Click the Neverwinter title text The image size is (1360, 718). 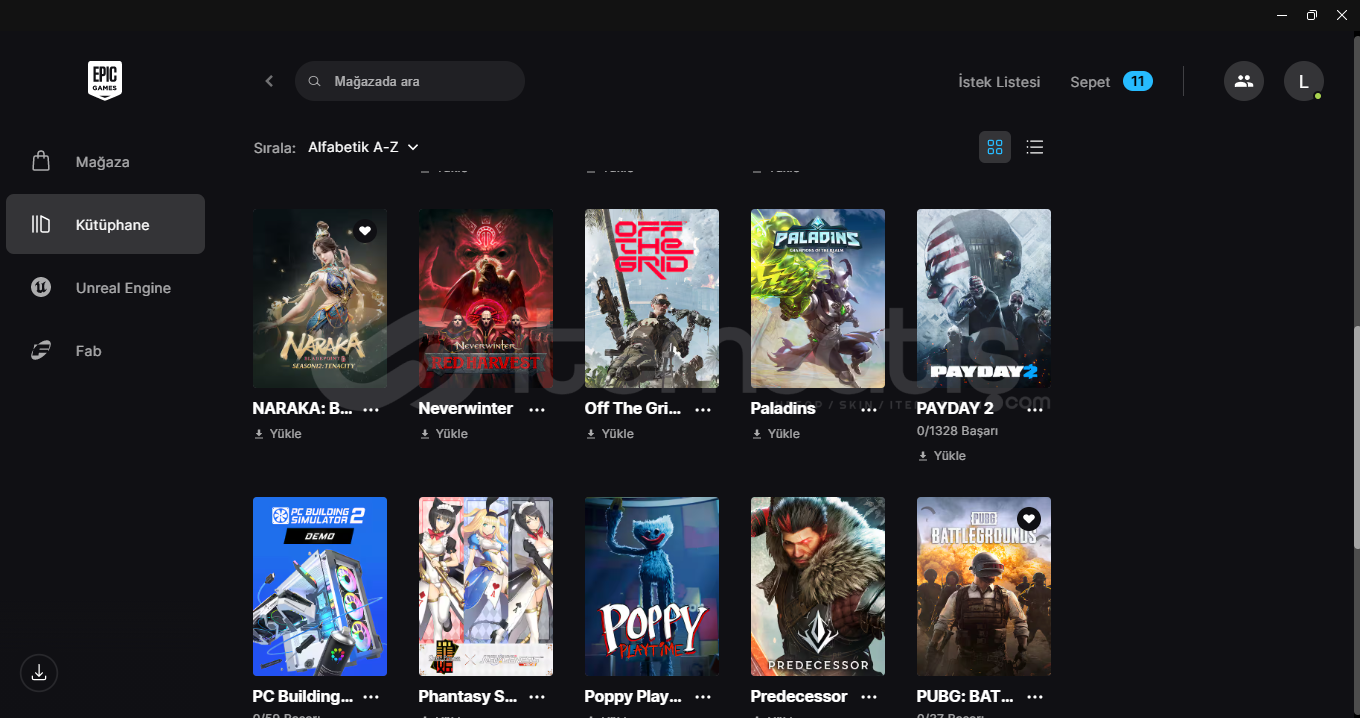point(466,408)
